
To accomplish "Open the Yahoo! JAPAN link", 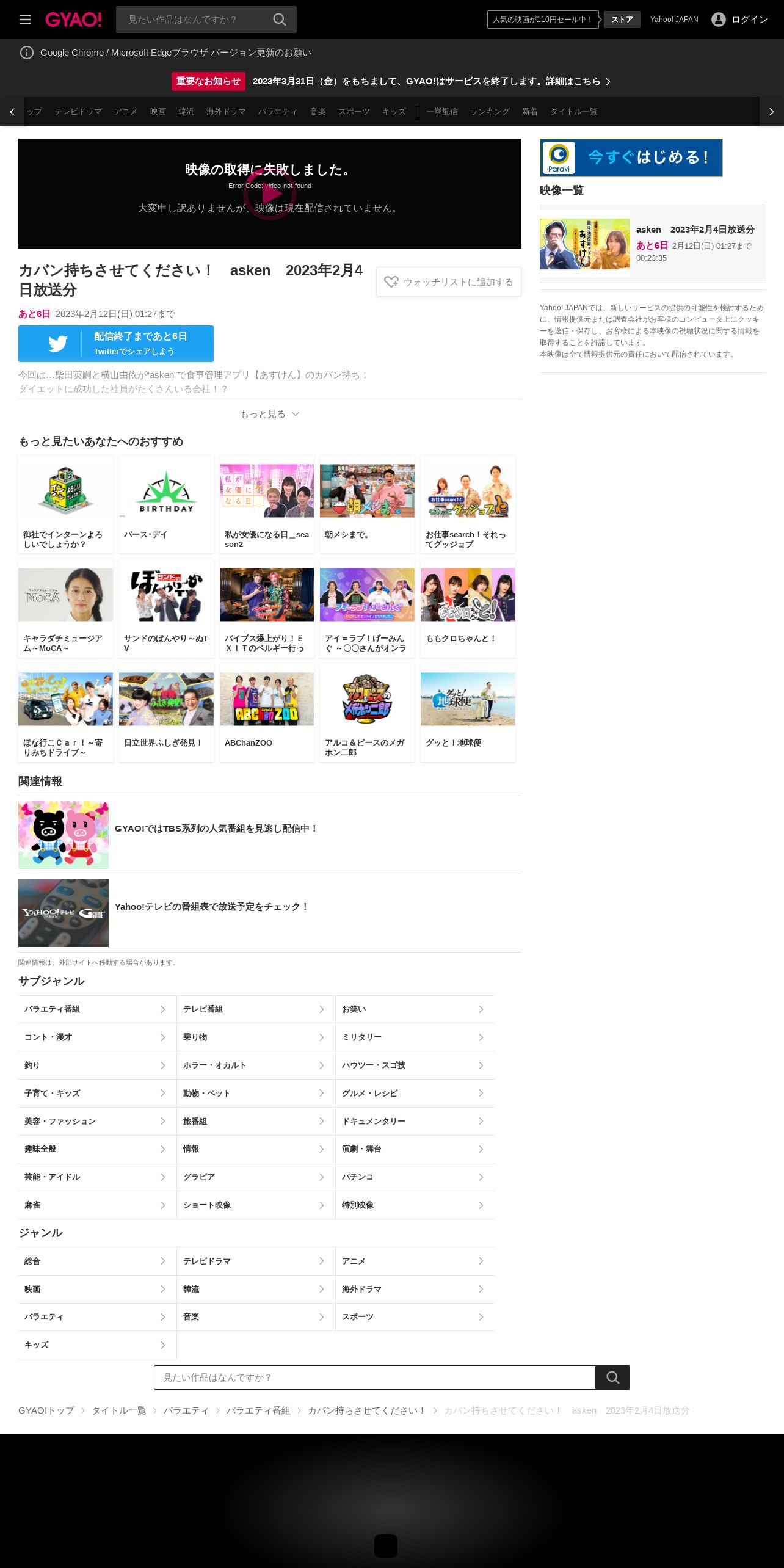I will [674, 20].
